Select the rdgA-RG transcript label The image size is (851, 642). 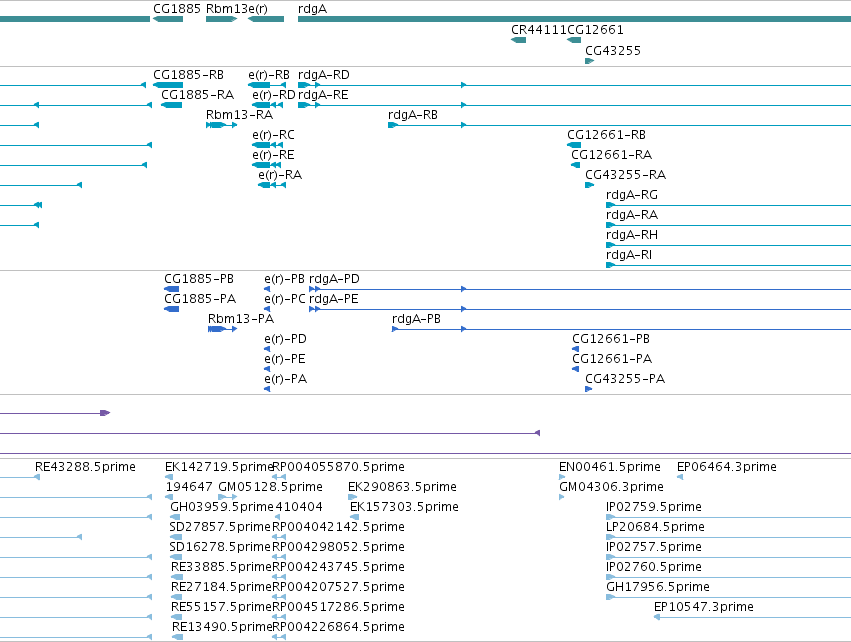[632, 195]
